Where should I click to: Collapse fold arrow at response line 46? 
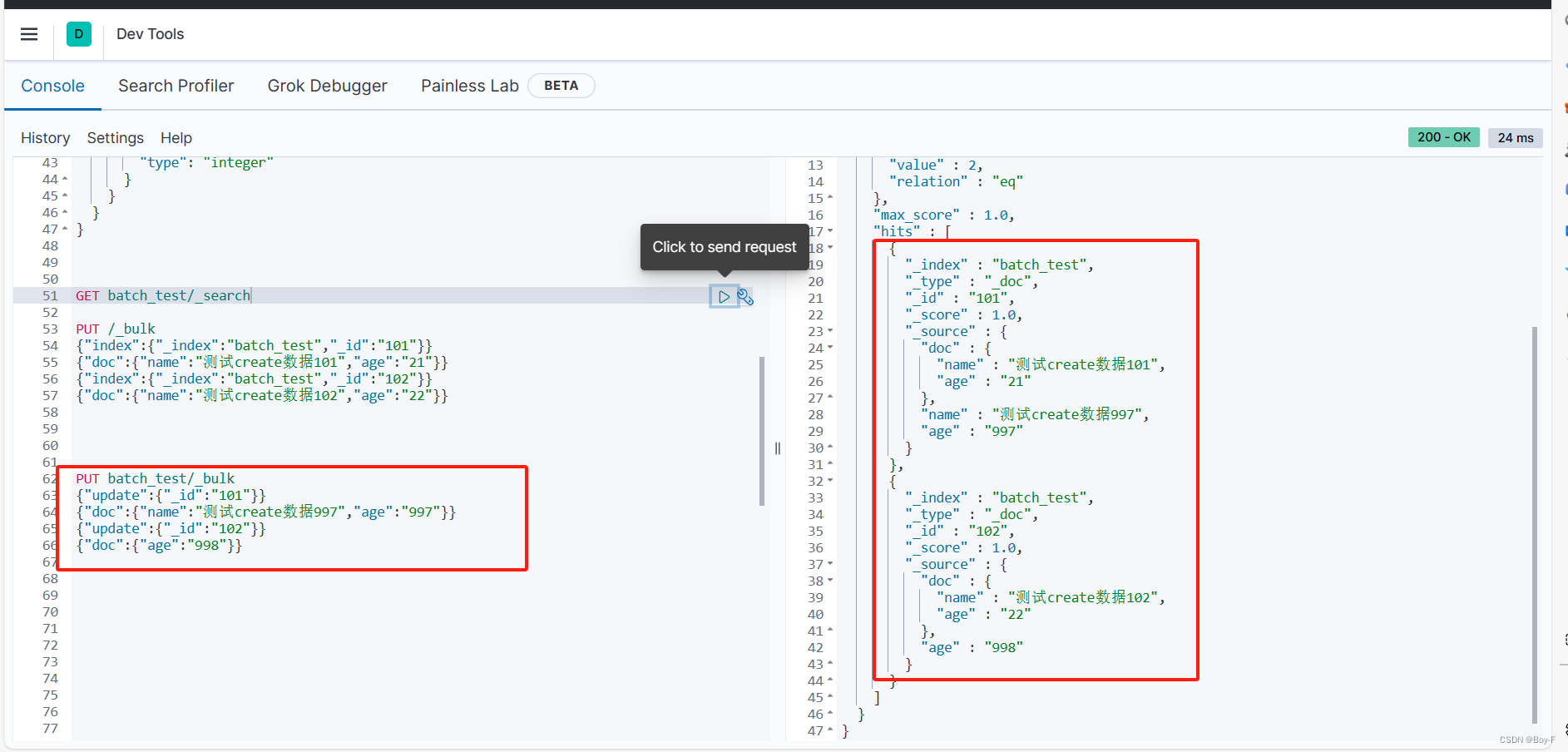coord(830,714)
